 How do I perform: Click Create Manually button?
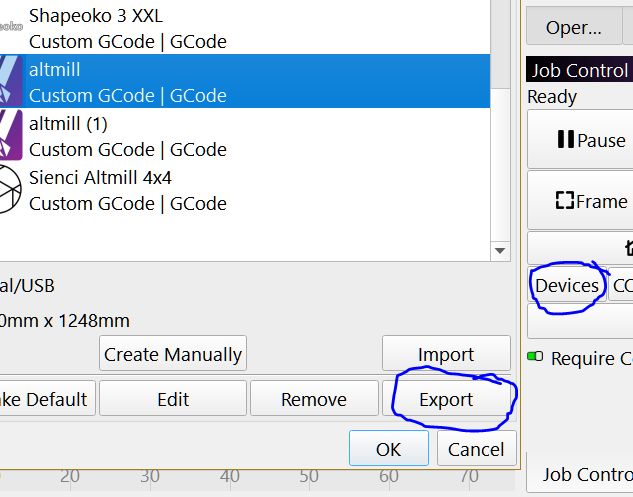click(x=173, y=354)
